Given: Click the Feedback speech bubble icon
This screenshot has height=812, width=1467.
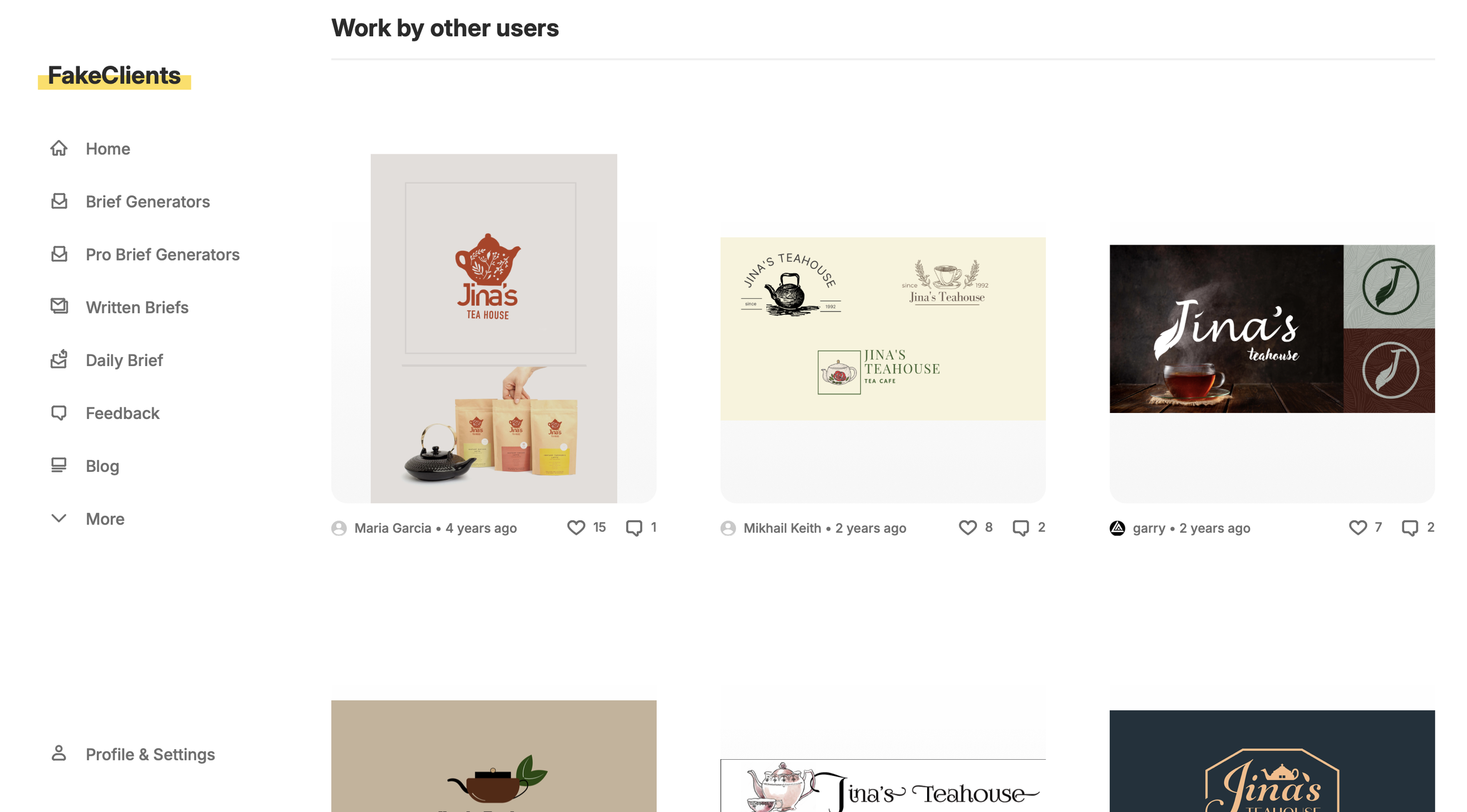Looking at the screenshot, I should tap(59, 412).
